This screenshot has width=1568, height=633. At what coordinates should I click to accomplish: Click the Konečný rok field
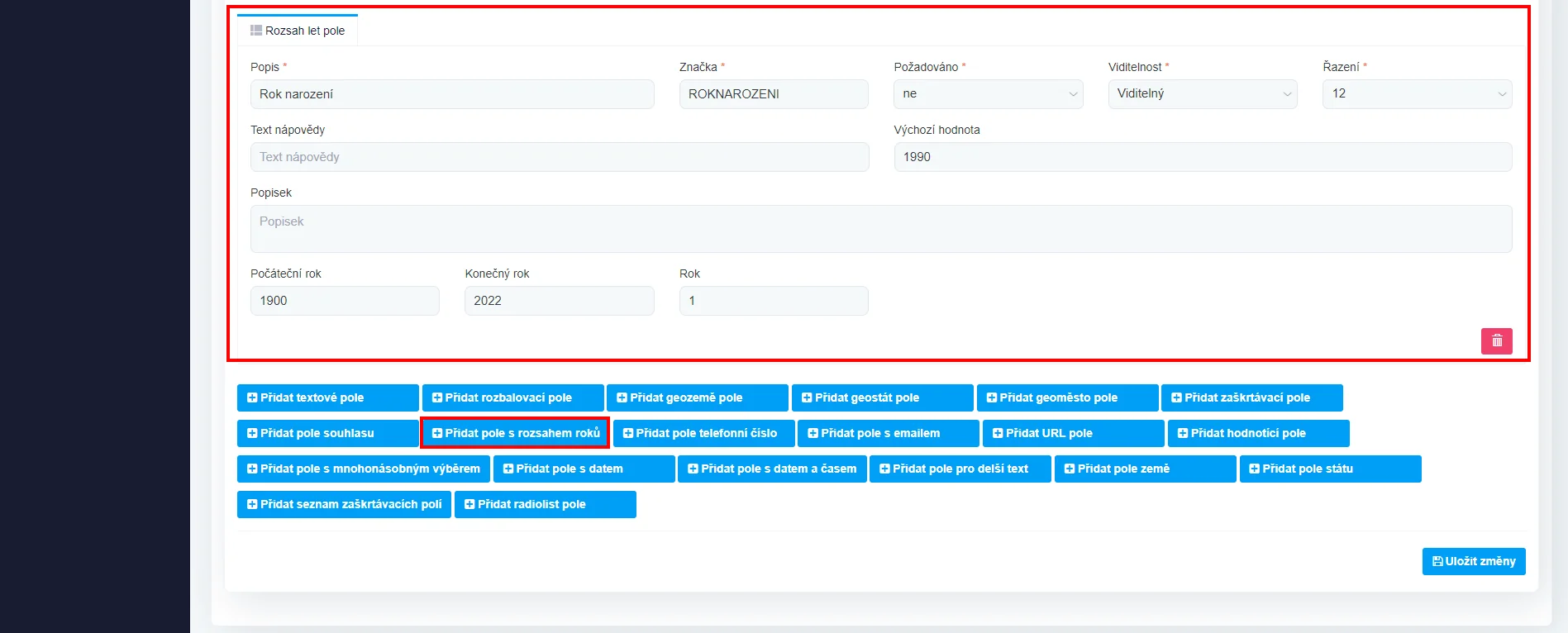coord(559,301)
